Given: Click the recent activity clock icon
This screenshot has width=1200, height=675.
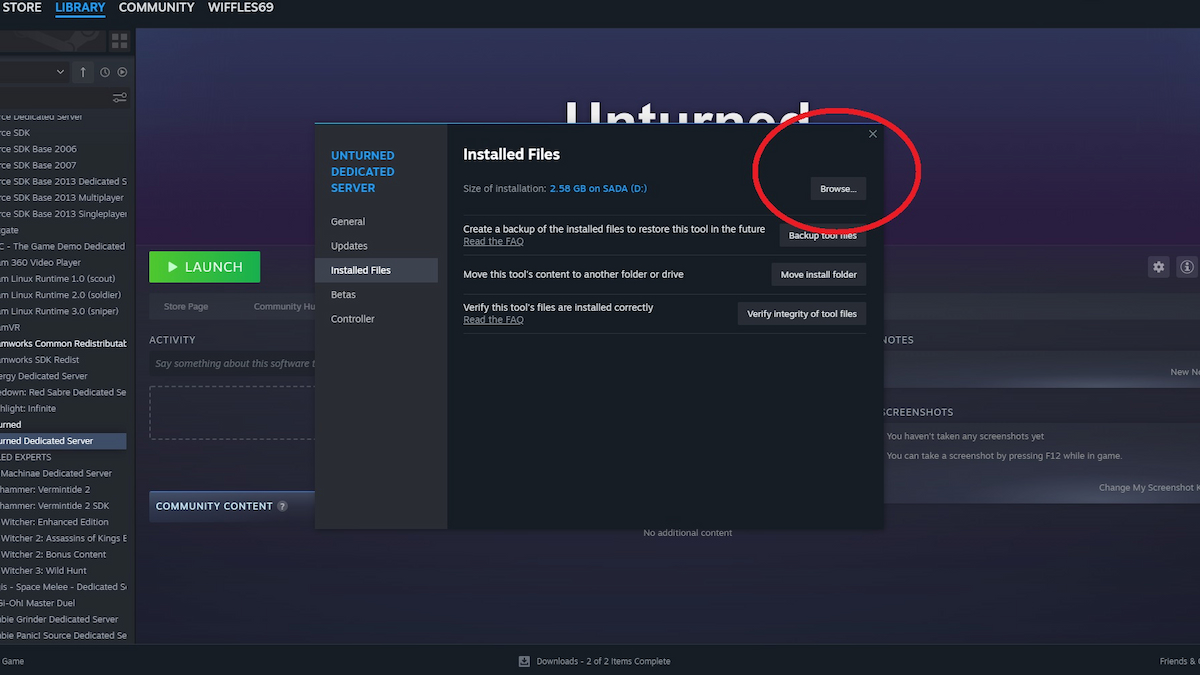Looking at the screenshot, I should coord(105,72).
